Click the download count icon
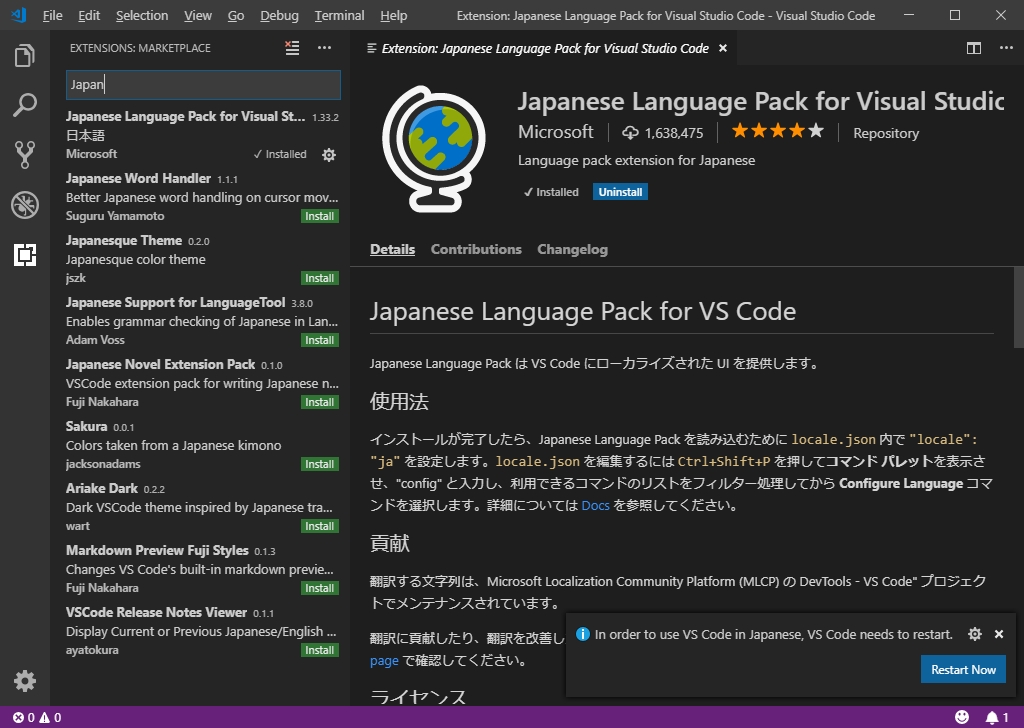This screenshot has width=1024, height=728. click(630, 133)
